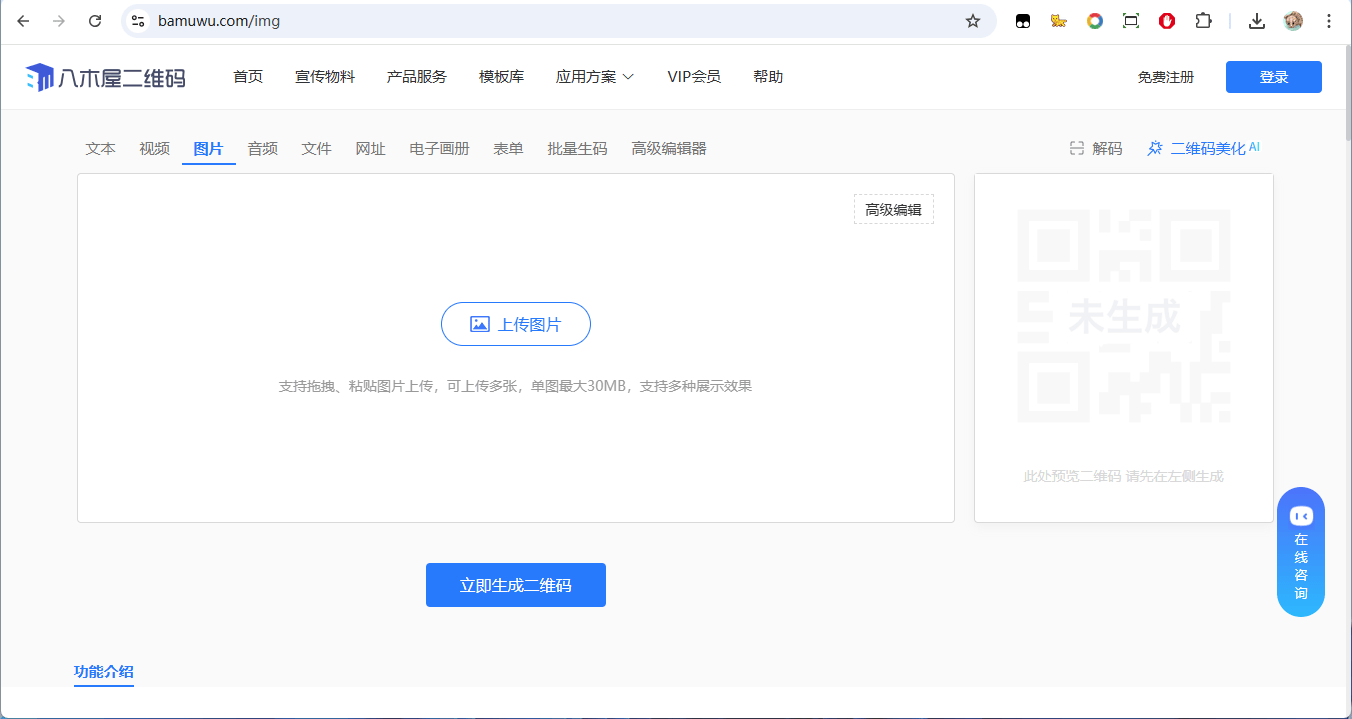Switch to the 视频 tab

tap(154, 149)
